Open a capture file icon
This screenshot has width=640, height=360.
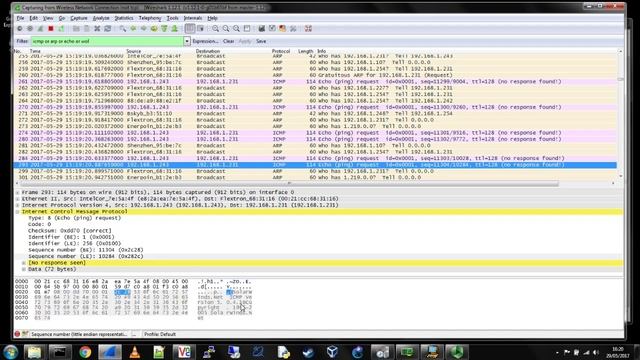pos(76,29)
